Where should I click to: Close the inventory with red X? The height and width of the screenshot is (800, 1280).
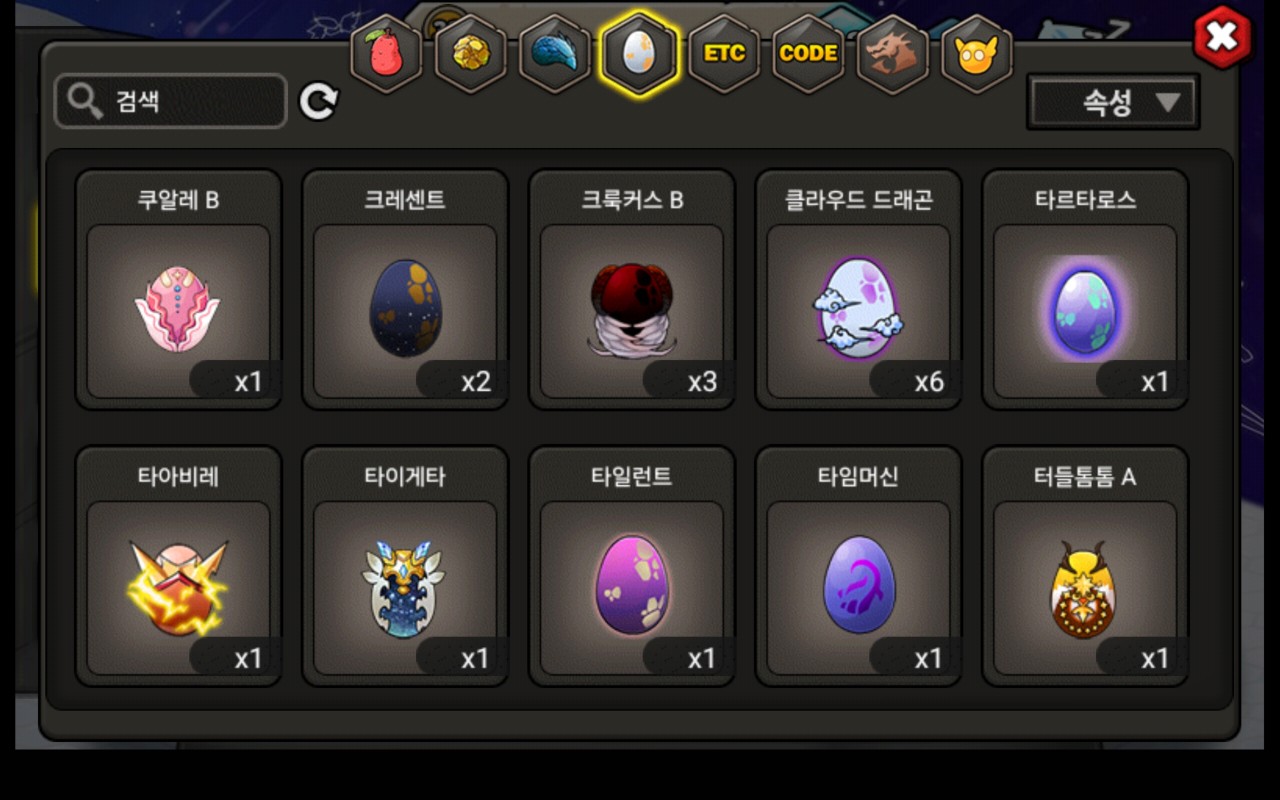click(x=1222, y=37)
